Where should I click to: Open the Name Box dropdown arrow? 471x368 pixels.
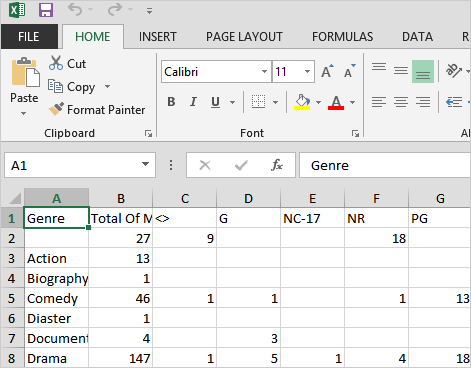click(x=145, y=164)
